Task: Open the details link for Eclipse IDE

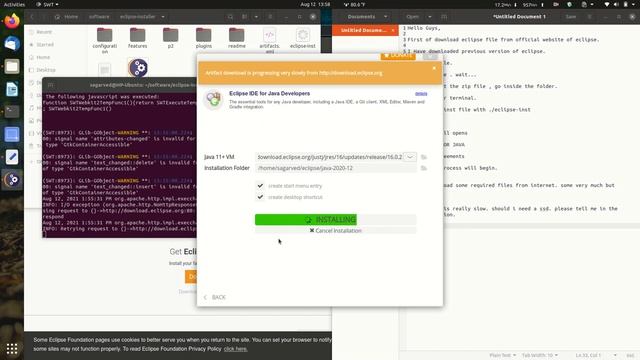Action: [x=421, y=94]
